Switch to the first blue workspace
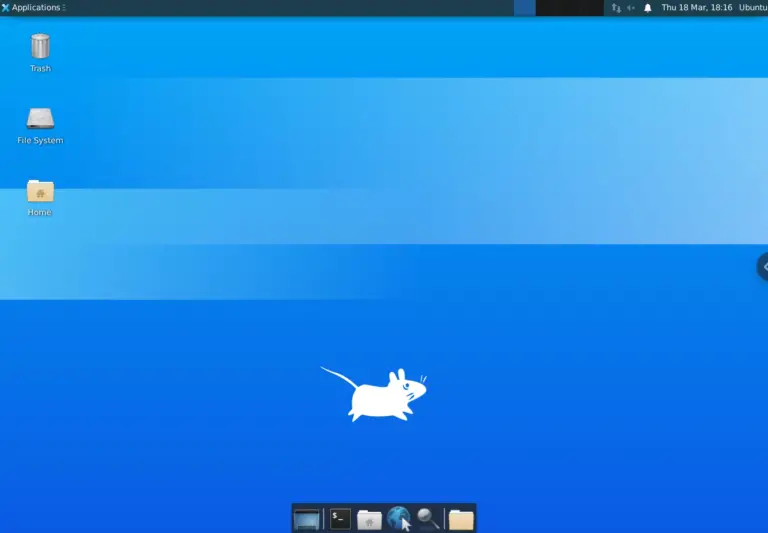768x533 pixels. 525,8
